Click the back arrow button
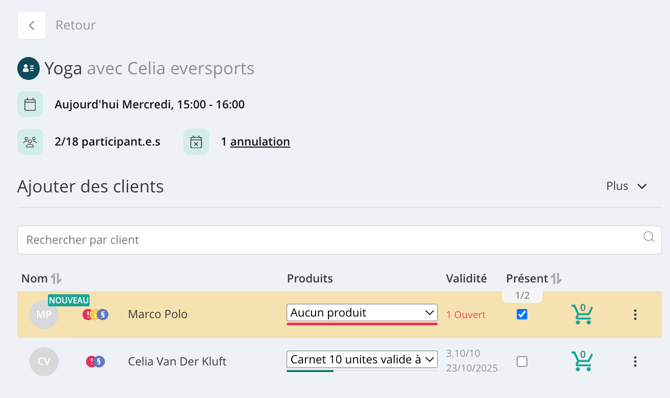This screenshot has width=670, height=398. pyautogui.click(x=32, y=25)
